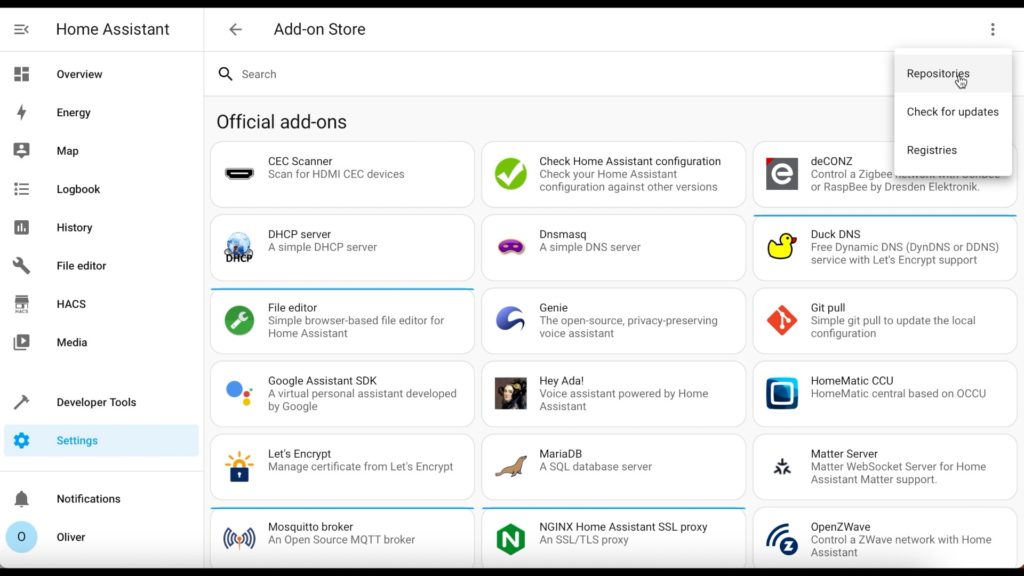Choose Check for updates menu item
The image size is (1024, 576).
(x=953, y=112)
